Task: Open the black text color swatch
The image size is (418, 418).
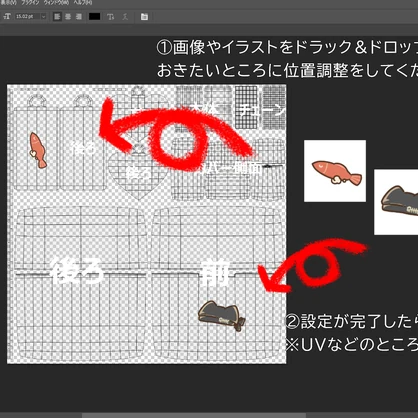Action: point(94,16)
